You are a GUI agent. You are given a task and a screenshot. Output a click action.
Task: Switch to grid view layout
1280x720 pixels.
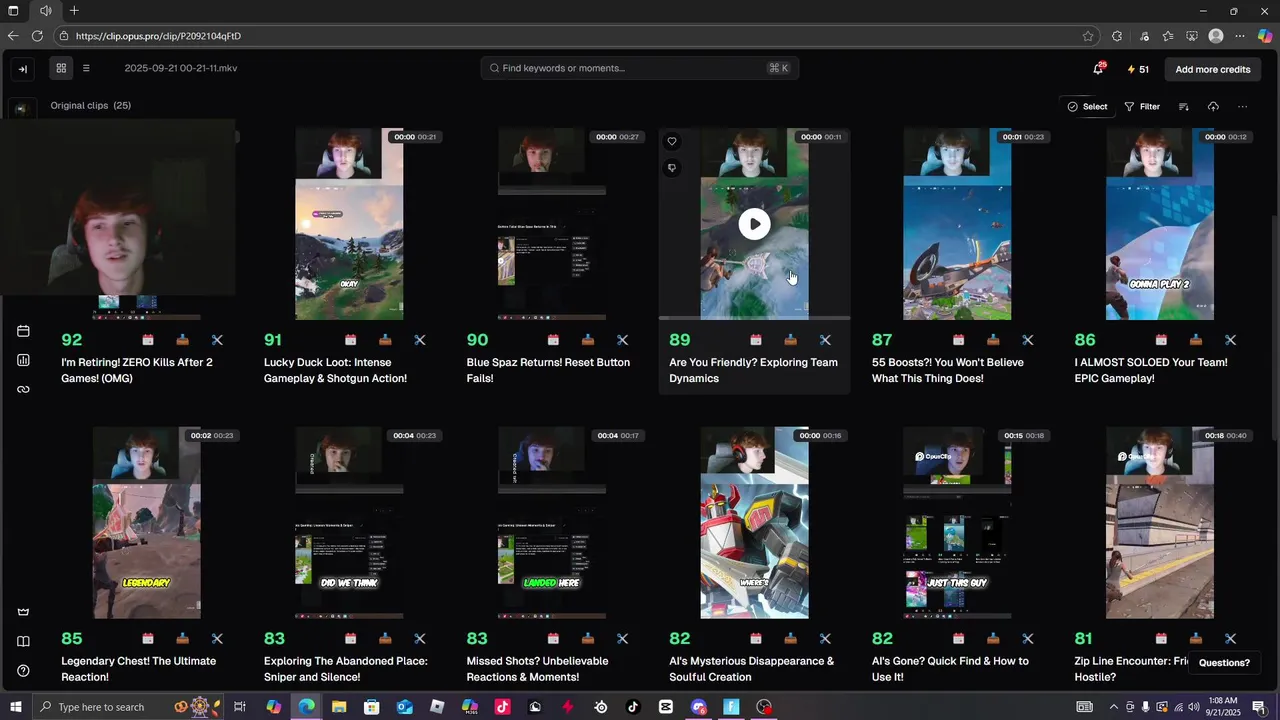click(61, 68)
